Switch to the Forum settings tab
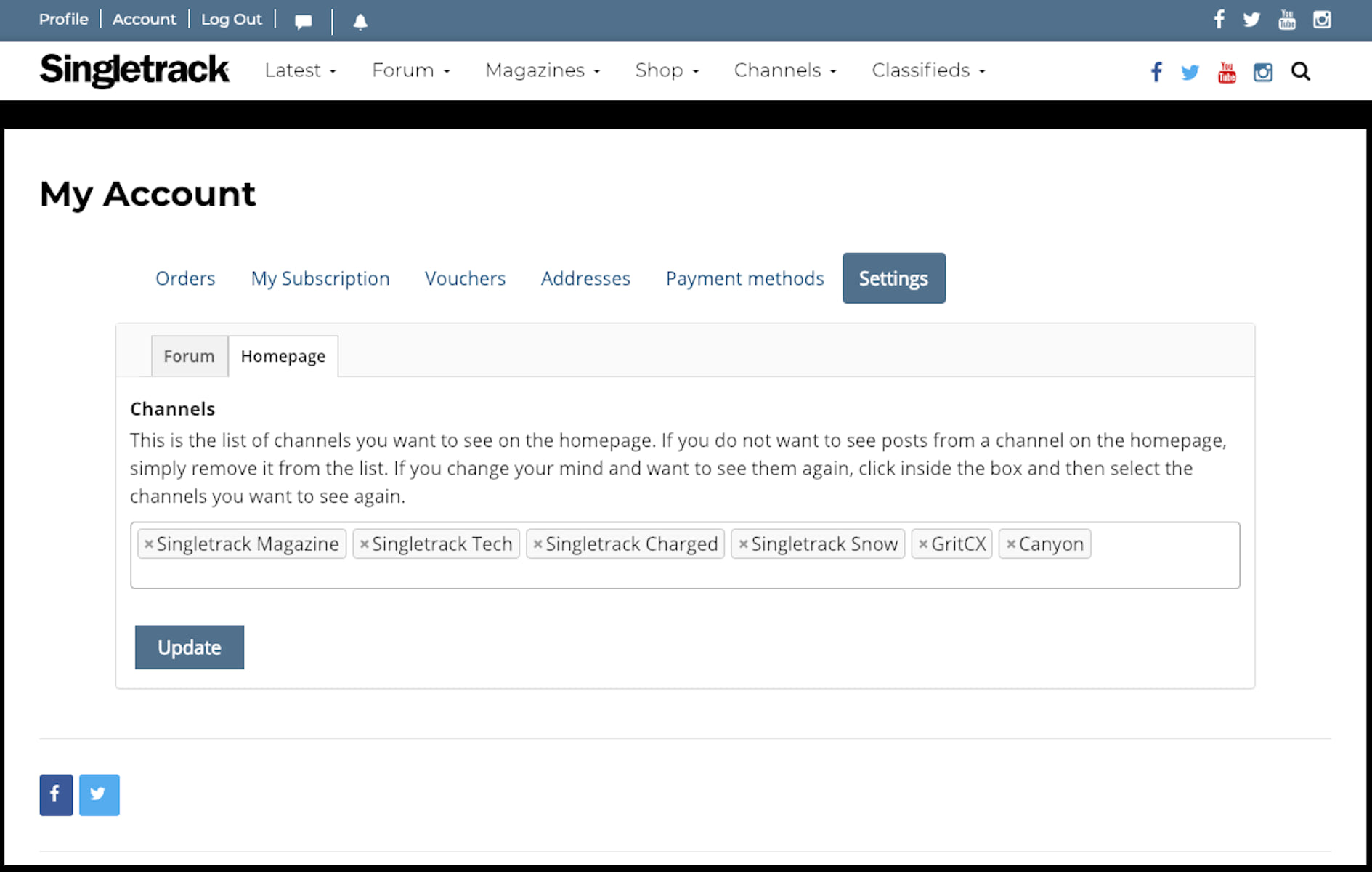Image resolution: width=1372 pixels, height=872 pixels. point(189,356)
